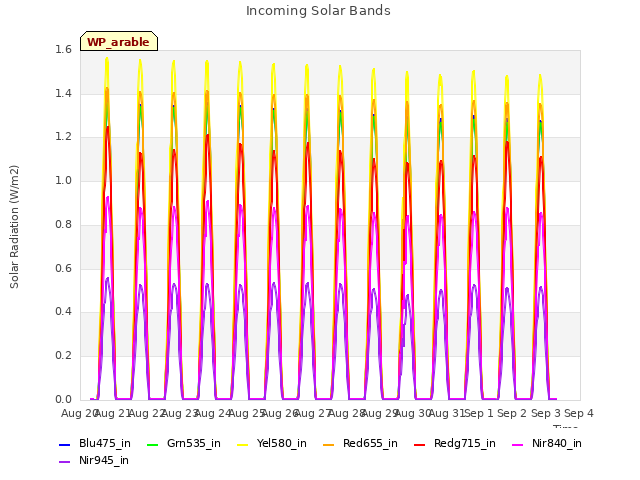Click the Sep 1 x-axis date label

tap(479, 413)
